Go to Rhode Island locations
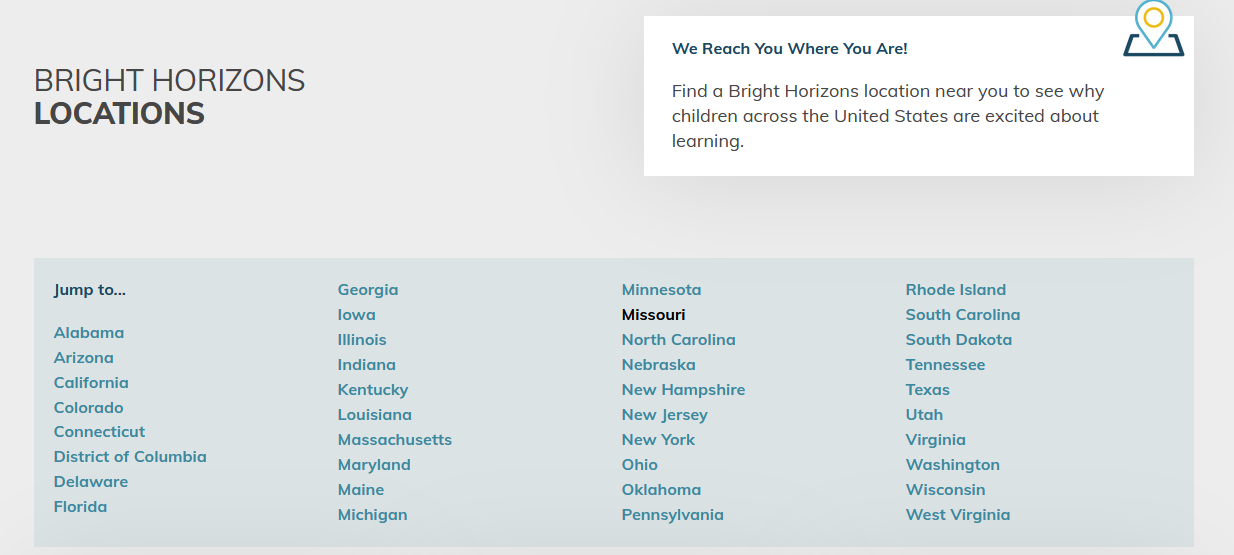This screenshot has height=555, width=1234. [x=955, y=290]
